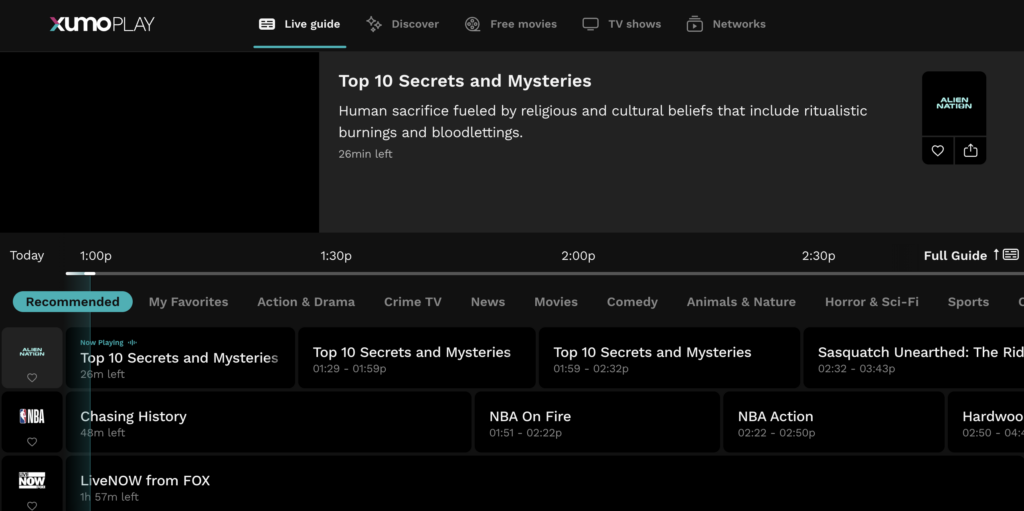Click the 2:00p time marker

578,256
